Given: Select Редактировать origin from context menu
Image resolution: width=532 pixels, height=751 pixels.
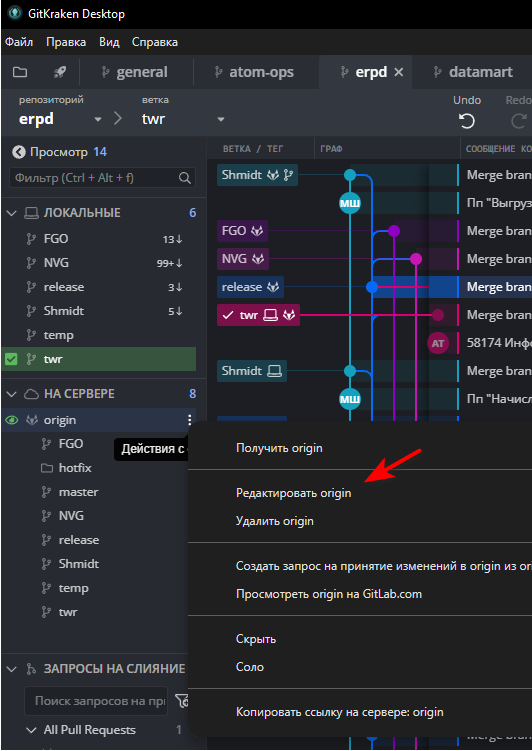Looking at the screenshot, I should (294, 493).
